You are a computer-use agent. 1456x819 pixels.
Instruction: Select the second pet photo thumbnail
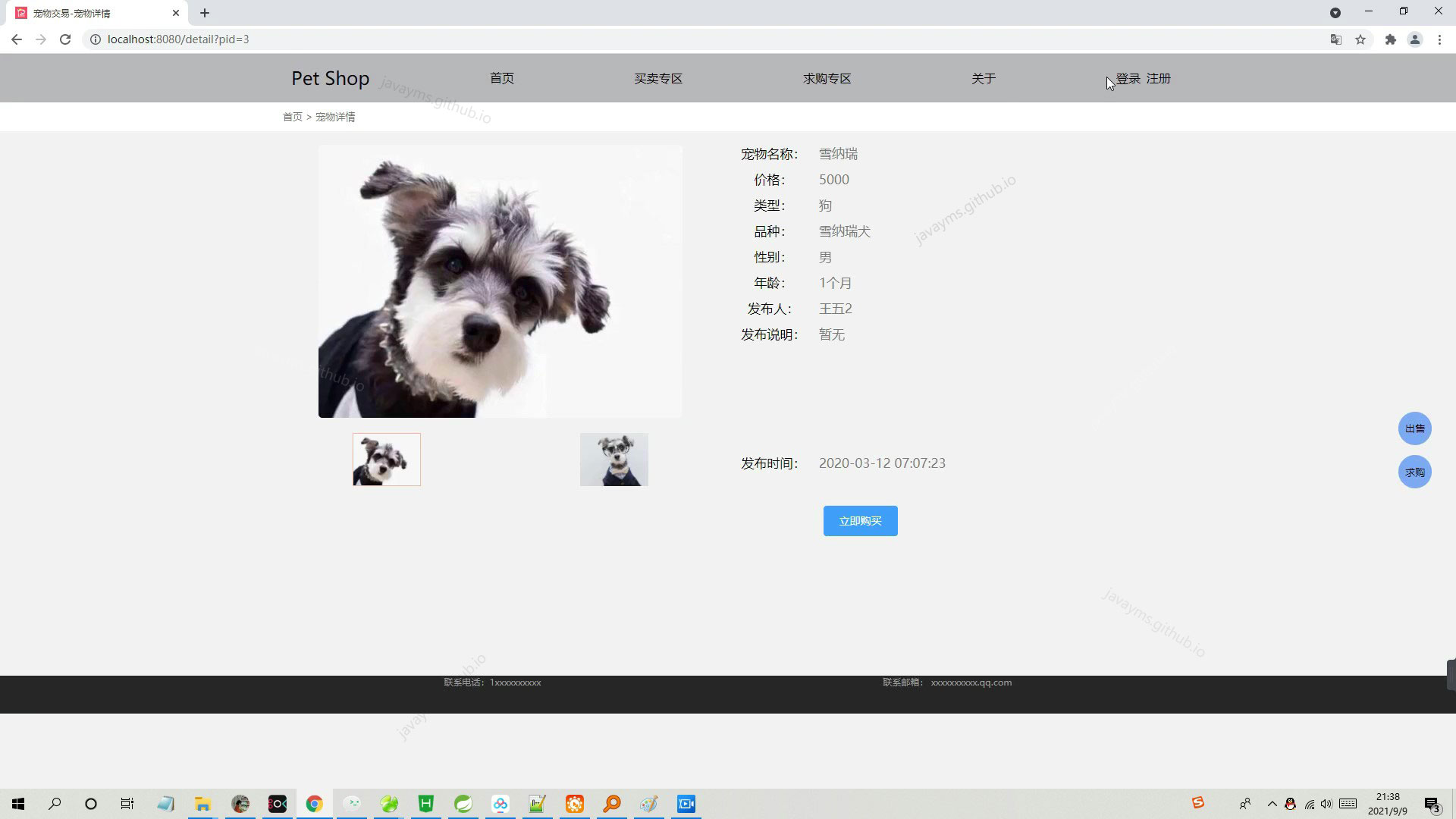tap(613, 459)
